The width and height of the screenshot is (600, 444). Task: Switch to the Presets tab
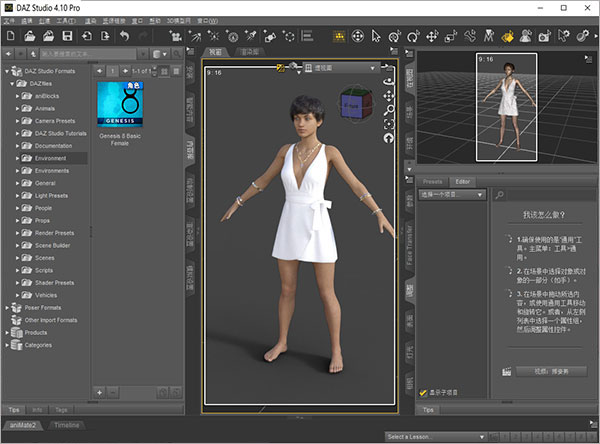(x=432, y=182)
